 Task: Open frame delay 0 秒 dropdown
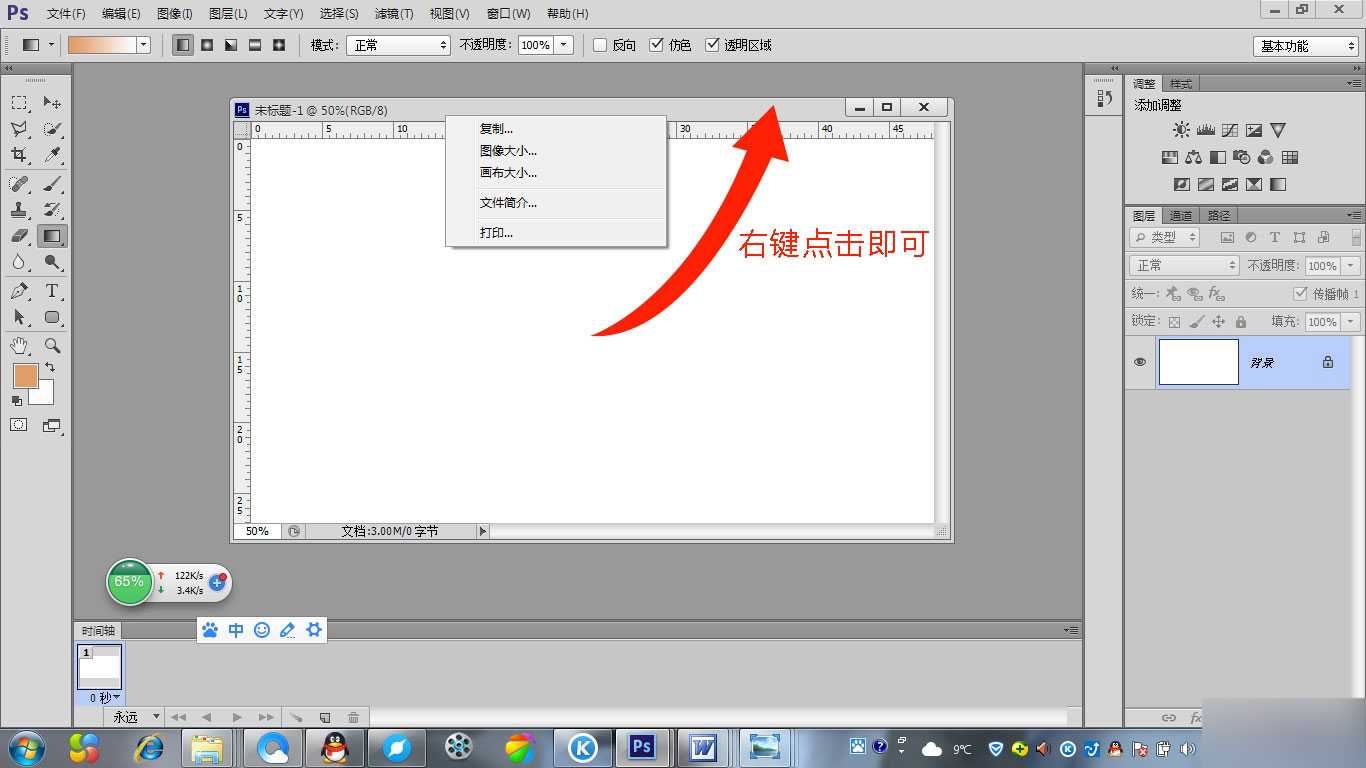coord(104,697)
